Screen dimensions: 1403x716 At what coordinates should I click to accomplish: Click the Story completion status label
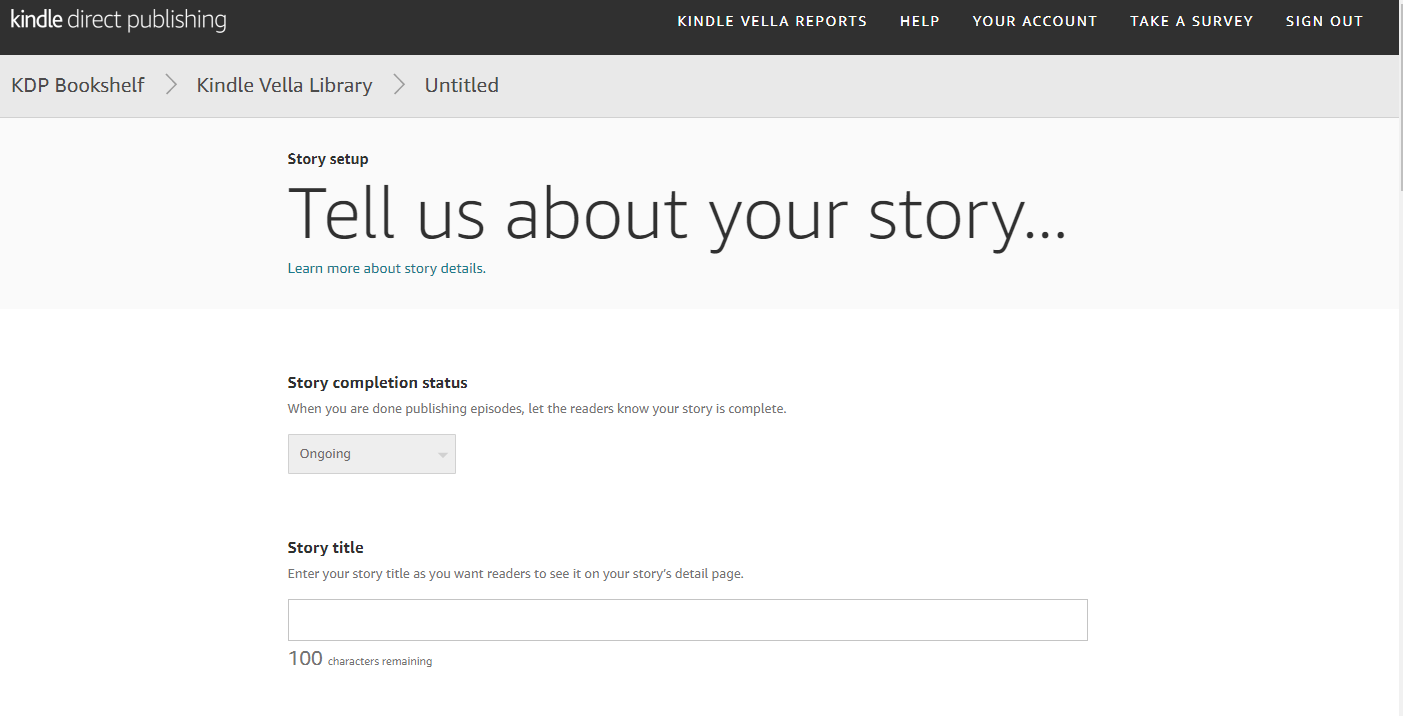coord(377,383)
